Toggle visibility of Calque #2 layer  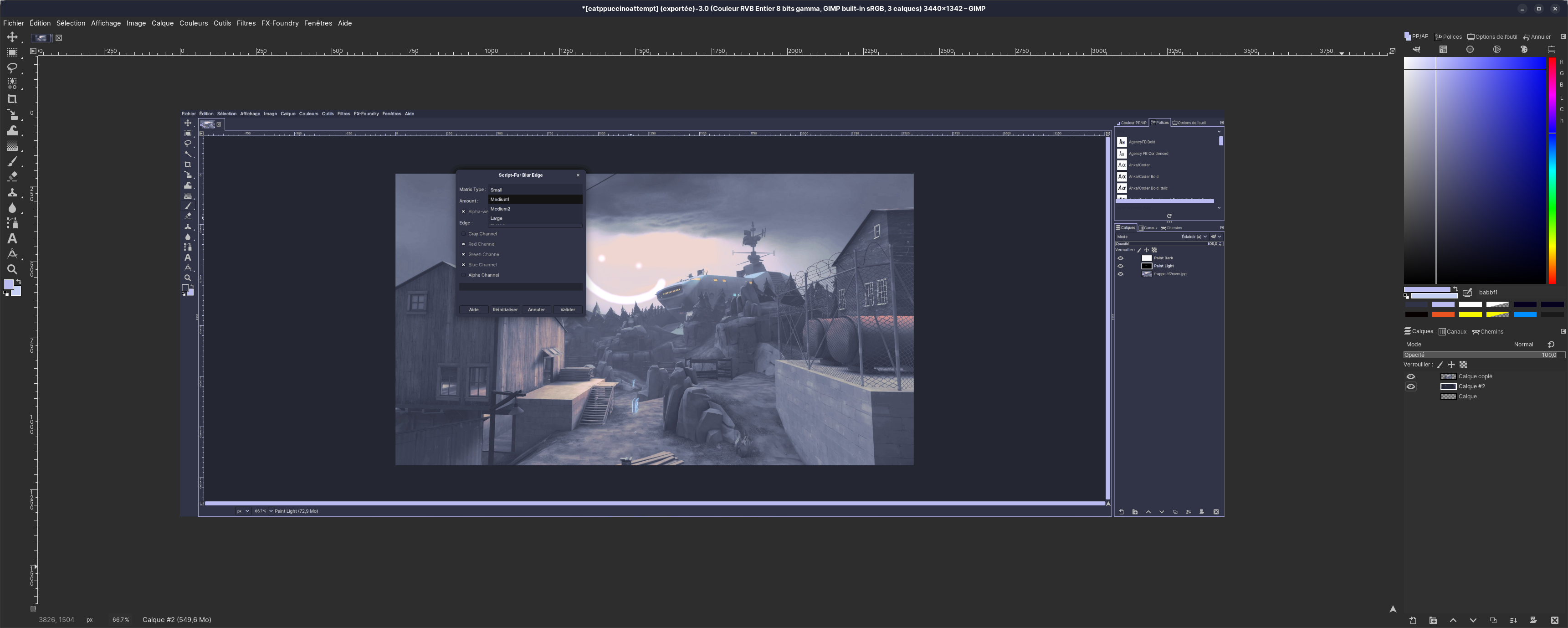1410,386
